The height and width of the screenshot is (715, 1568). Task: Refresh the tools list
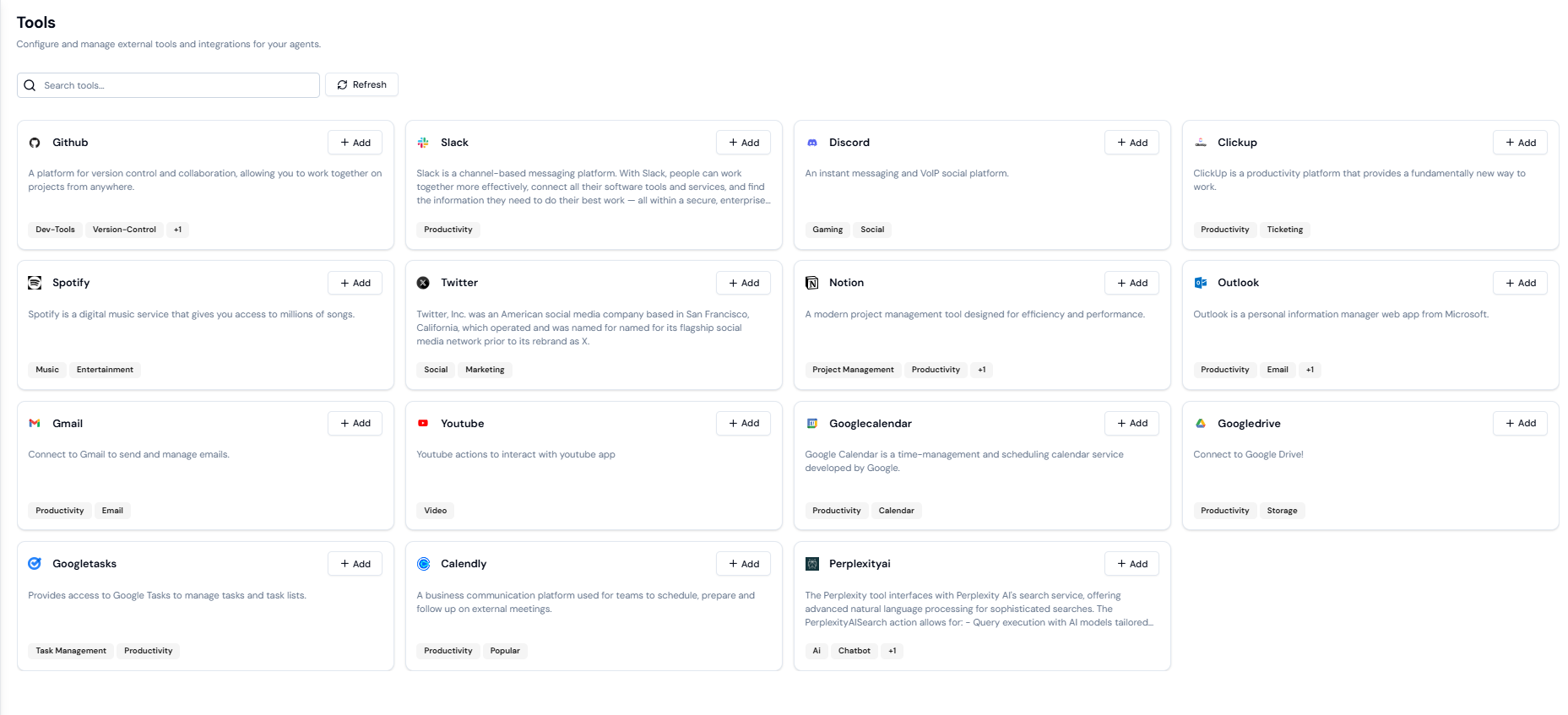pos(361,85)
